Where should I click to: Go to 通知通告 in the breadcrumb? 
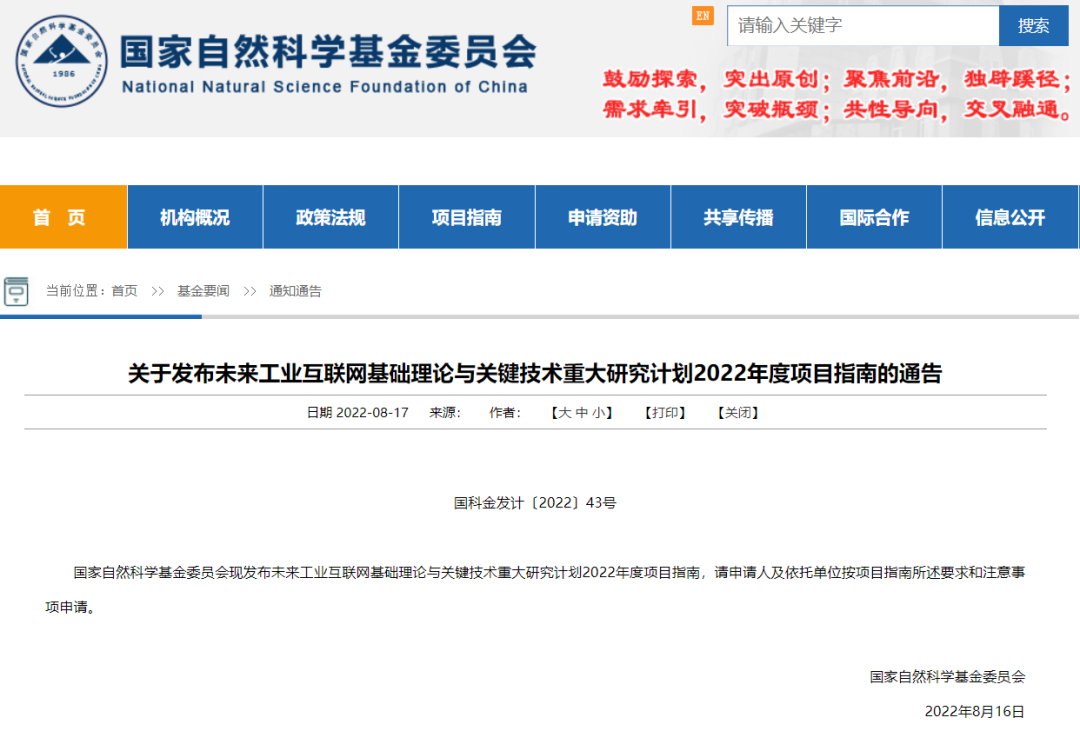(x=295, y=291)
